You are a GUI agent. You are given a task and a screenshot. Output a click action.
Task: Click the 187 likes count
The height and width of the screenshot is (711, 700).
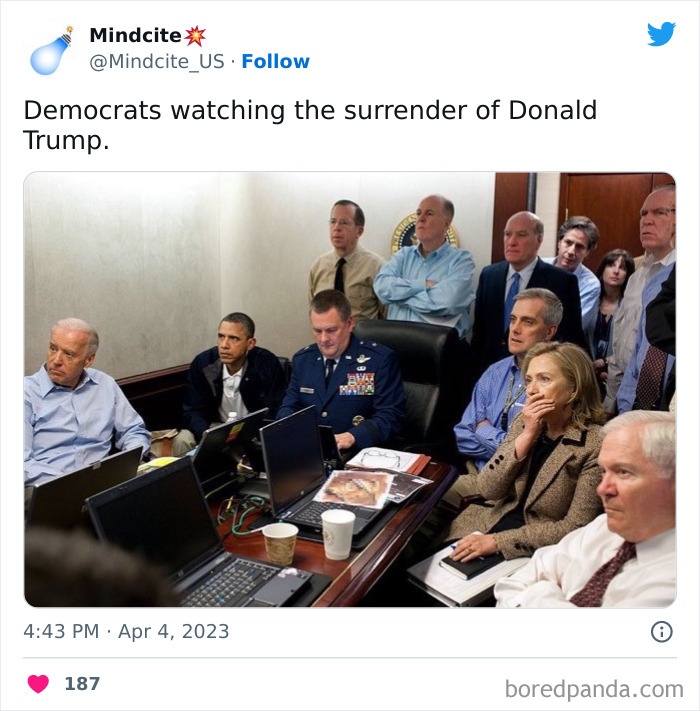coord(82,684)
